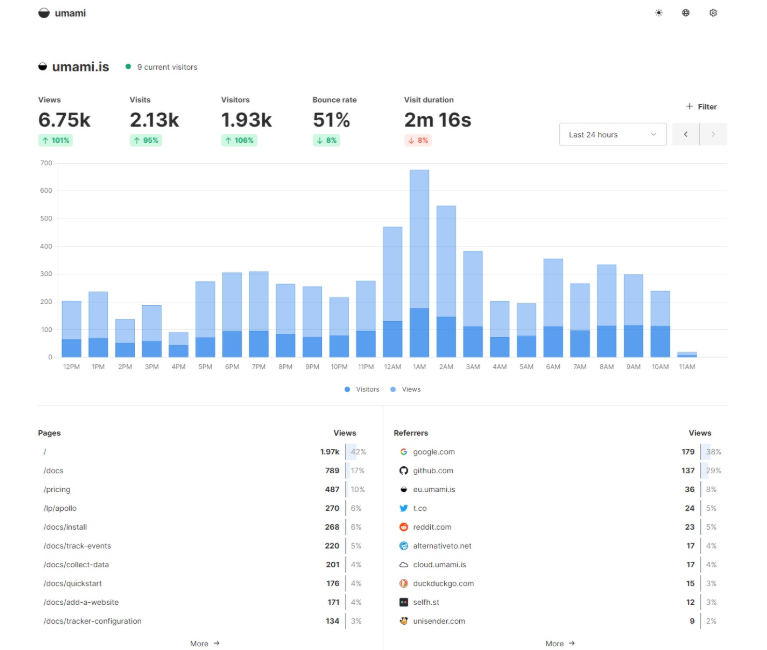This screenshot has height=650, width=767.
Task: Click the unisender.com referrer icon
Action: (404, 621)
